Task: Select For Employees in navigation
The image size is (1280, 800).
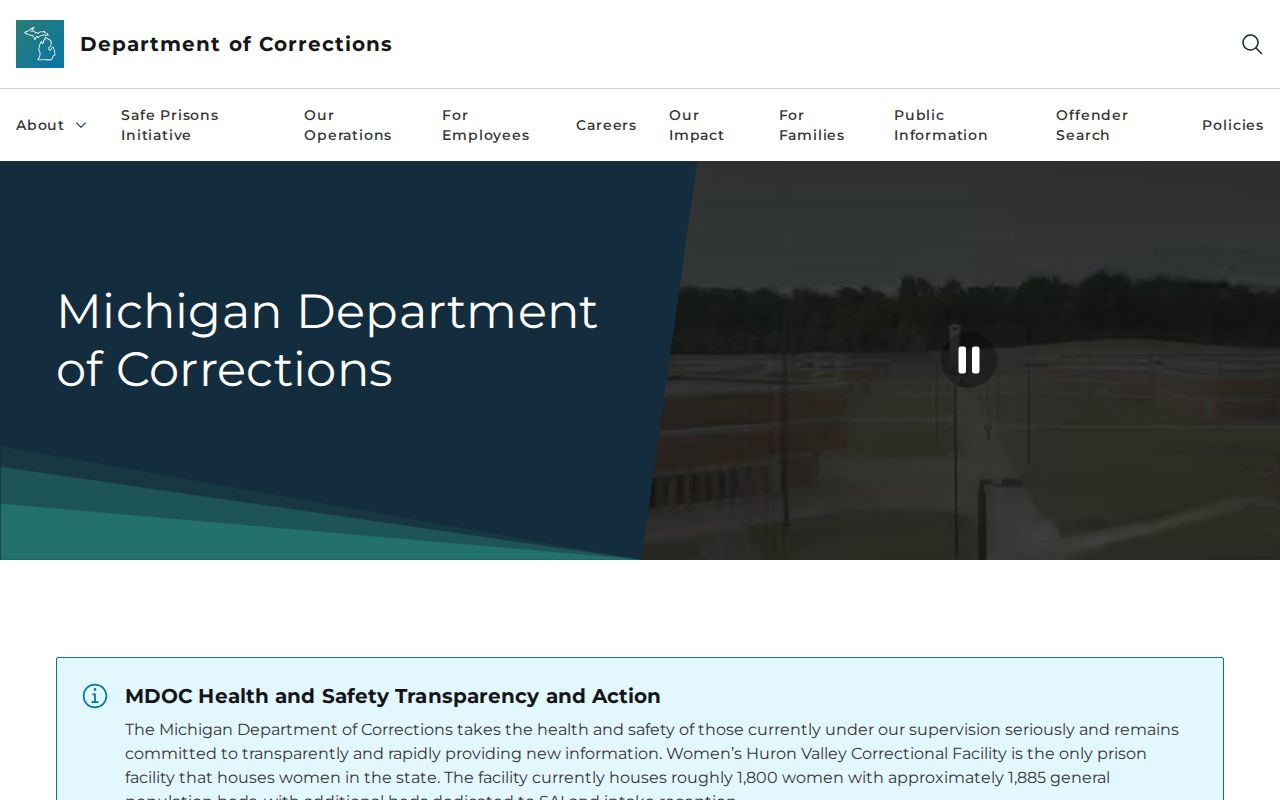Action: pos(486,125)
